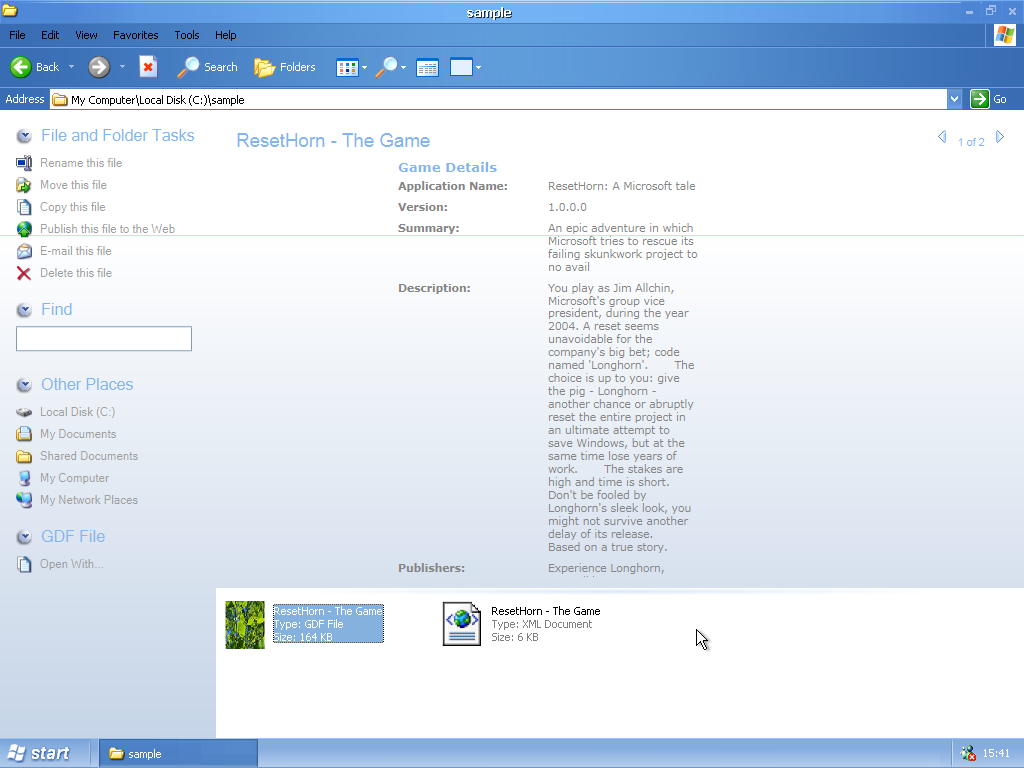The height and width of the screenshot is (768, 1024).
Task: Select the ResetHorn GDF file thumbnail
Action: pos(245,624)
